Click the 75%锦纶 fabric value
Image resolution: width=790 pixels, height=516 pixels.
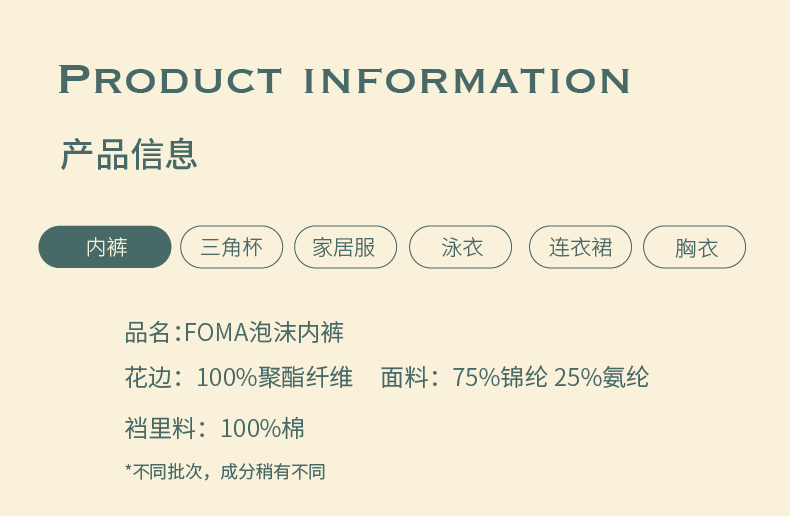tap(499, 378)
